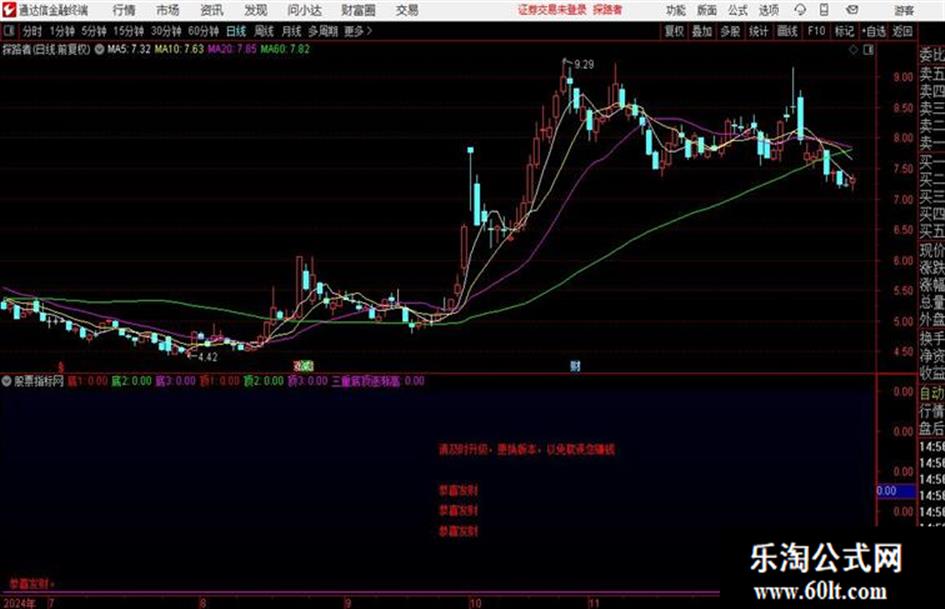Switch to the 5分钟 period tab

[94, 31]
